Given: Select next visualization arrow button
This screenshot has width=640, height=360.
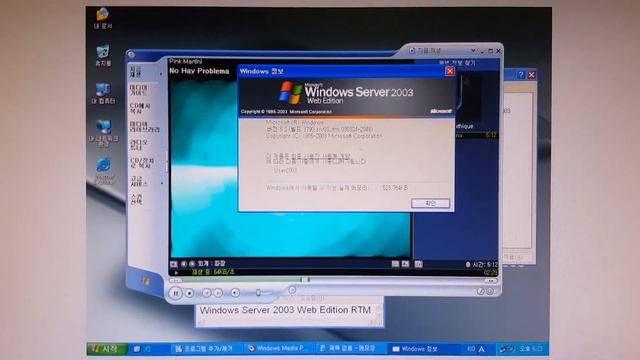Looking at the screenshot, I should click(x=192, y=264).
